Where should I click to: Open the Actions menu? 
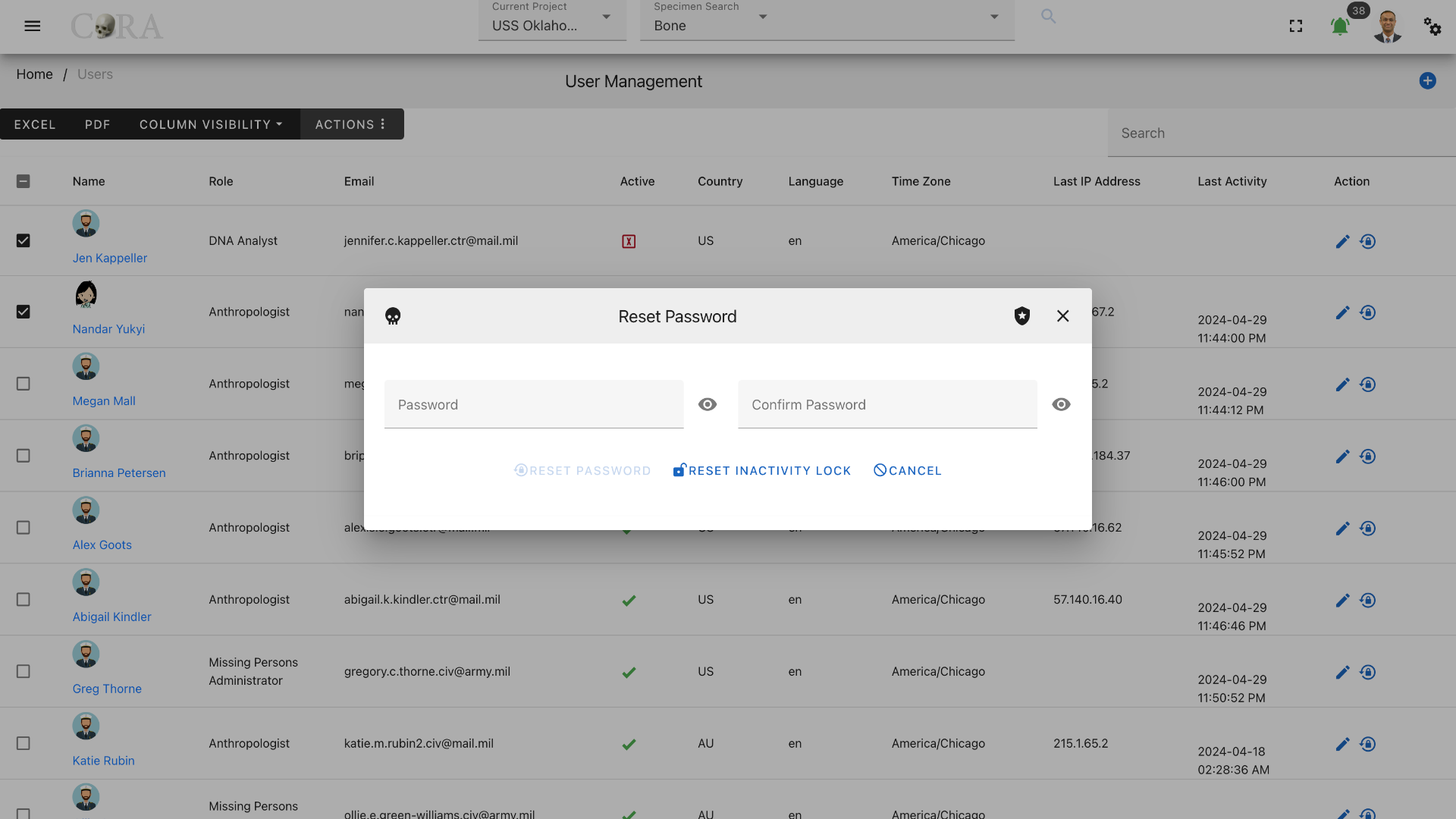(350, 124)
